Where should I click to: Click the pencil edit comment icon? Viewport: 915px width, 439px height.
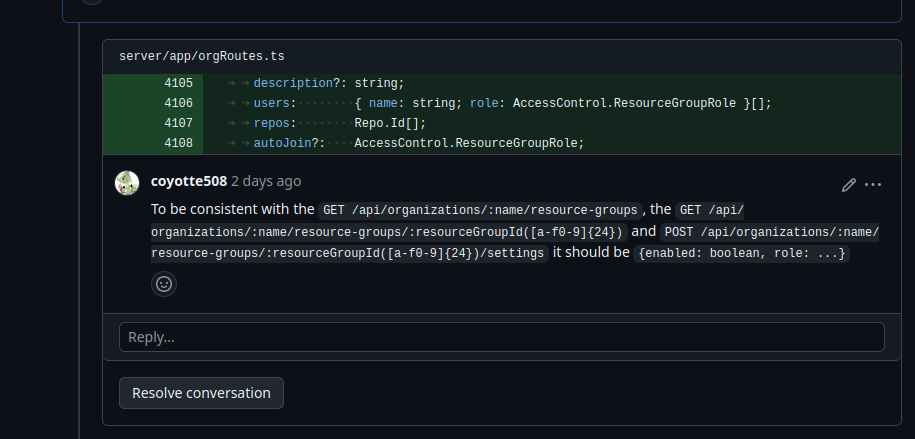848,185
